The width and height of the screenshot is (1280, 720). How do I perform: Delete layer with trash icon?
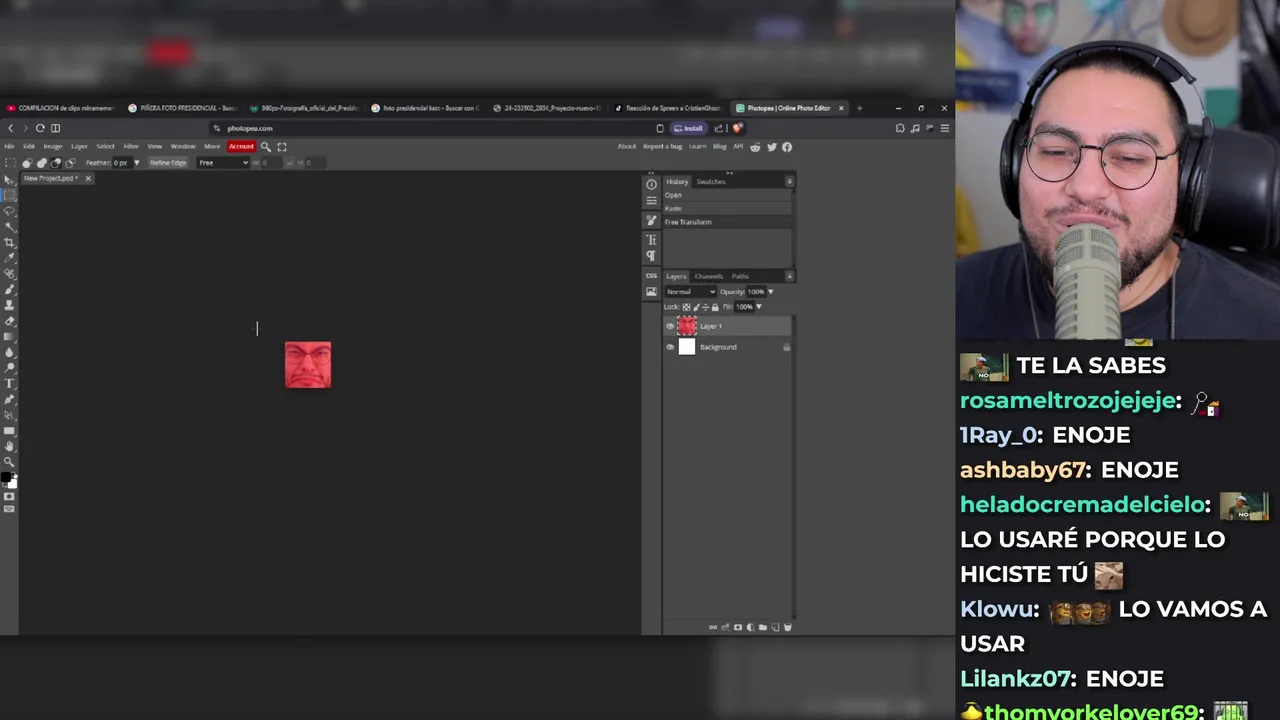coord(787,627)
